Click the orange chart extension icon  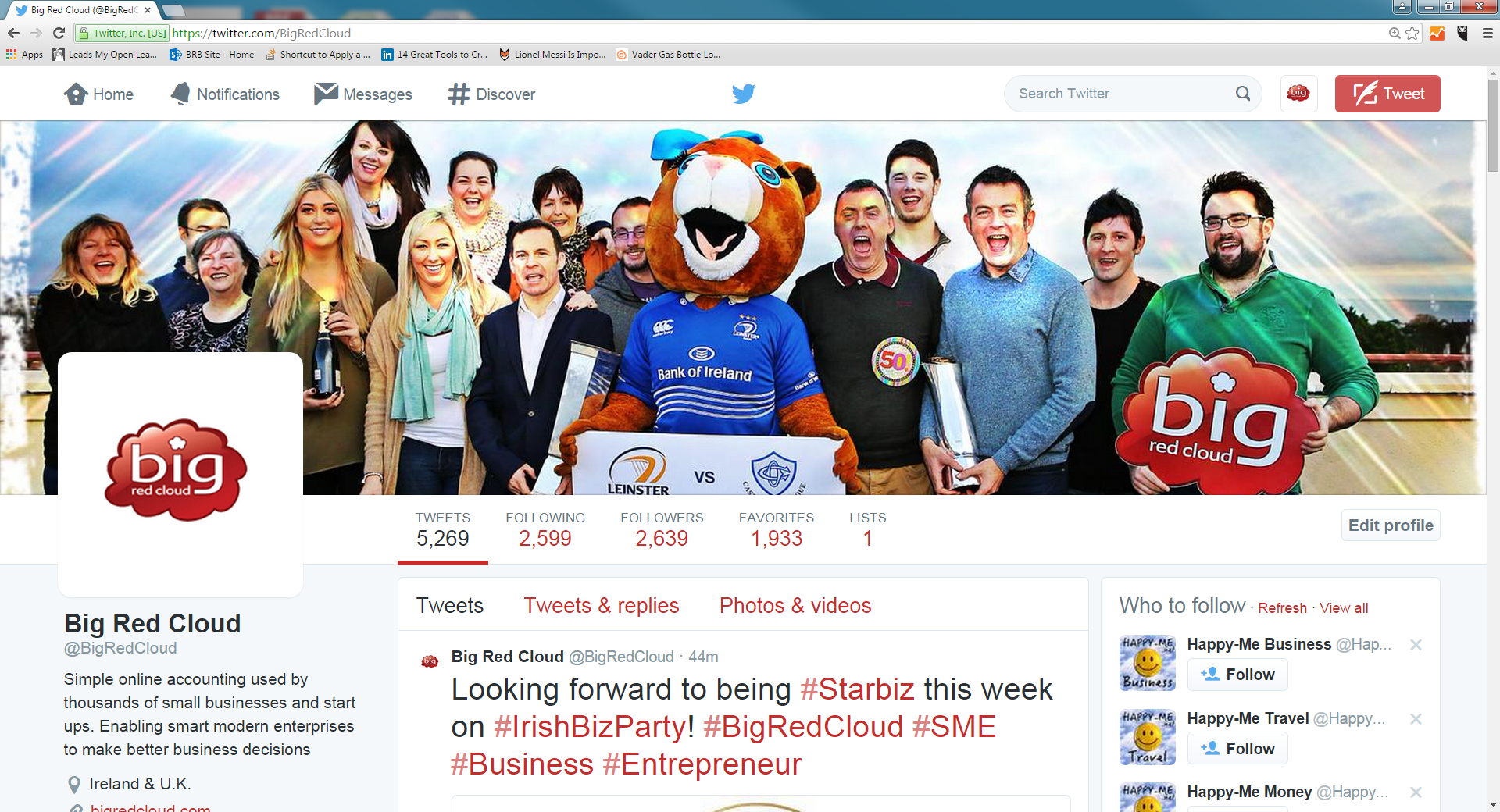tap(1437, 33)
